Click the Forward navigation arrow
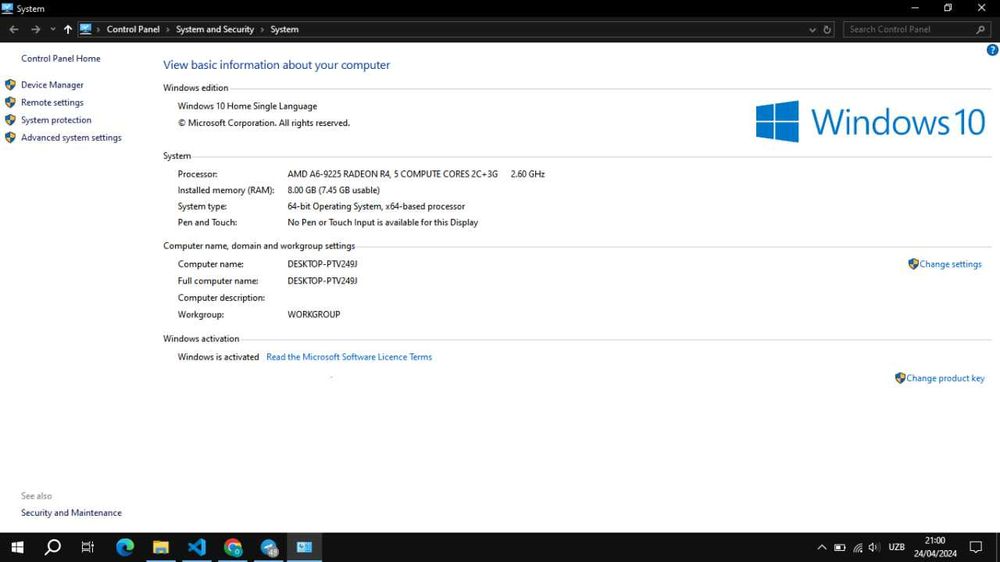The width and height of the screenshot is (1000, 562). 35,29
